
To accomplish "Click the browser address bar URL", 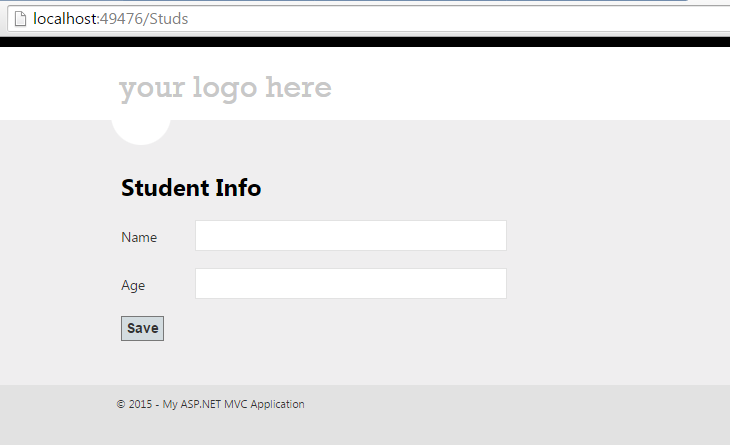I will point(110,18).
